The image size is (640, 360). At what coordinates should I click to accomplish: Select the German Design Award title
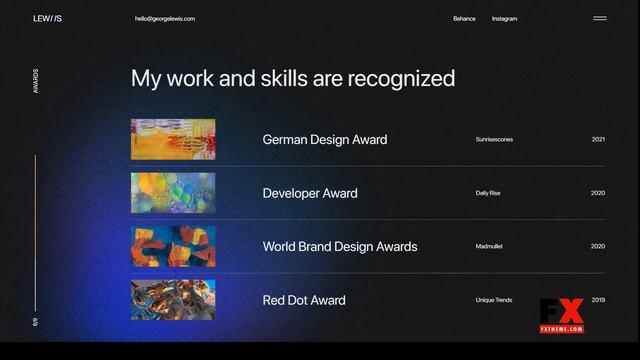coord(325,140)
